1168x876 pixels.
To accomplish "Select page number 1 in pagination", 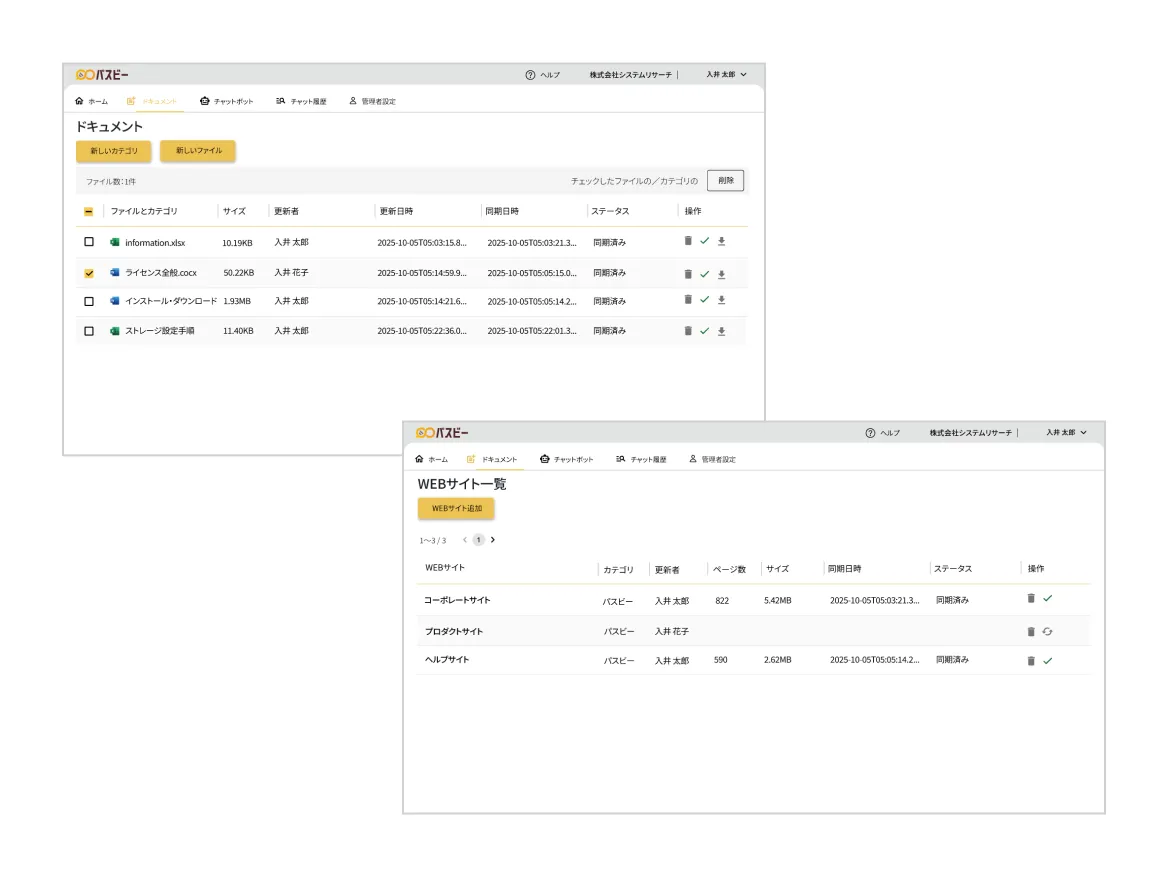I will coord(478,540).
